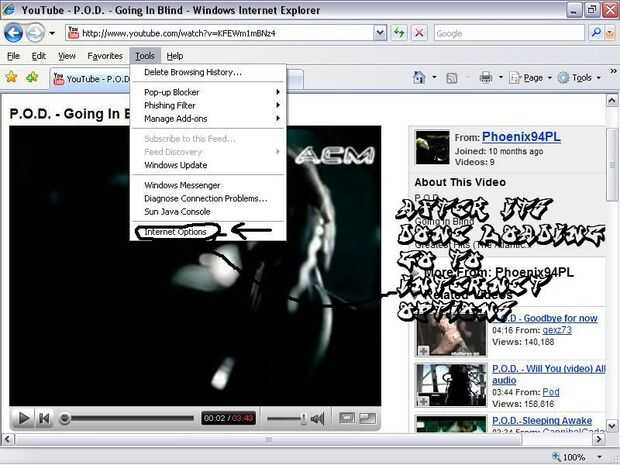This screenshot has height=465, width=620.
Task: Click the search magnifier icon
Action: click(x=595, y=33)
